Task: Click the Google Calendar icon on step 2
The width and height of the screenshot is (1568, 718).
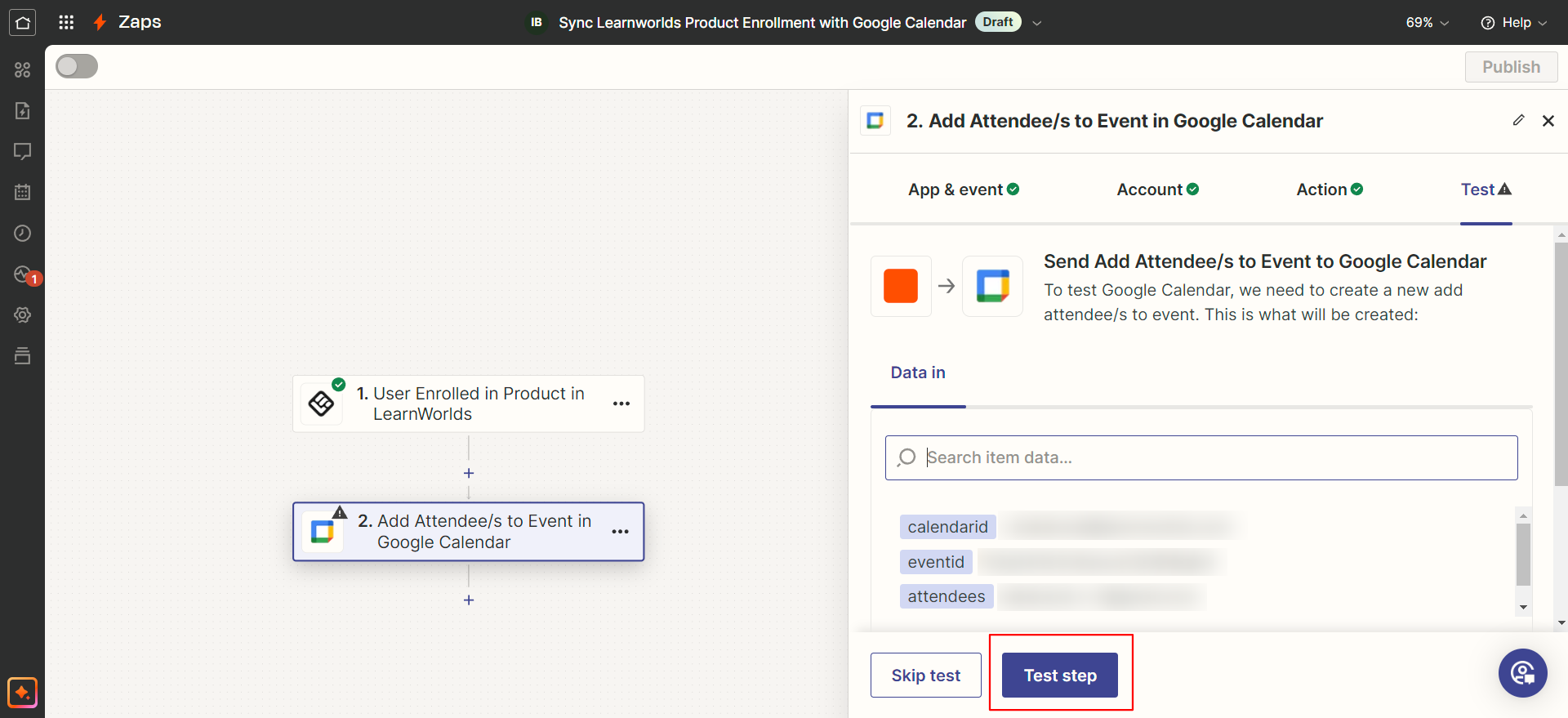Action: tap(323, 532)
